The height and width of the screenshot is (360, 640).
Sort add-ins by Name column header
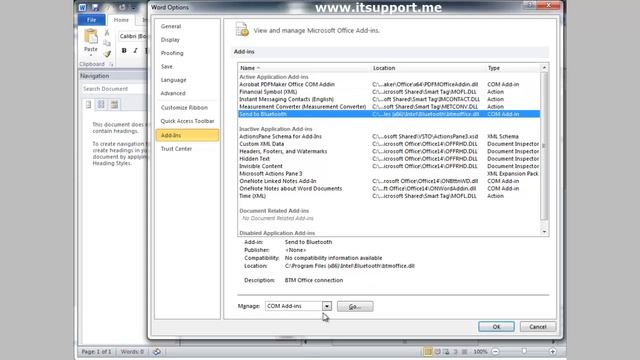(304, 68)
